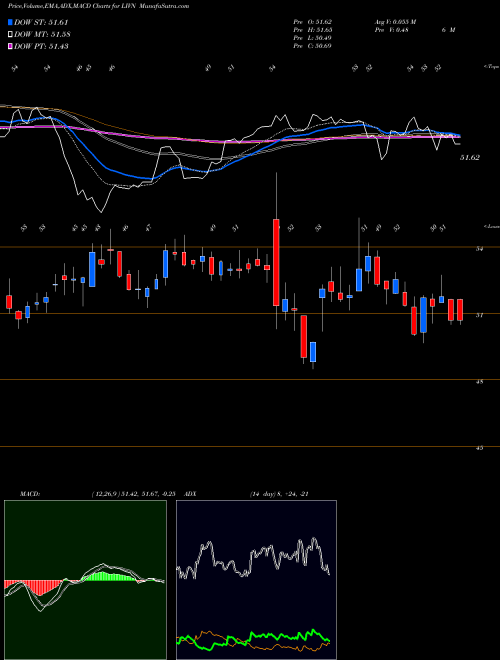Click the 'Avg V: 0.055 M' value
This screenshot has height=660, width=500.
[395, 22]
